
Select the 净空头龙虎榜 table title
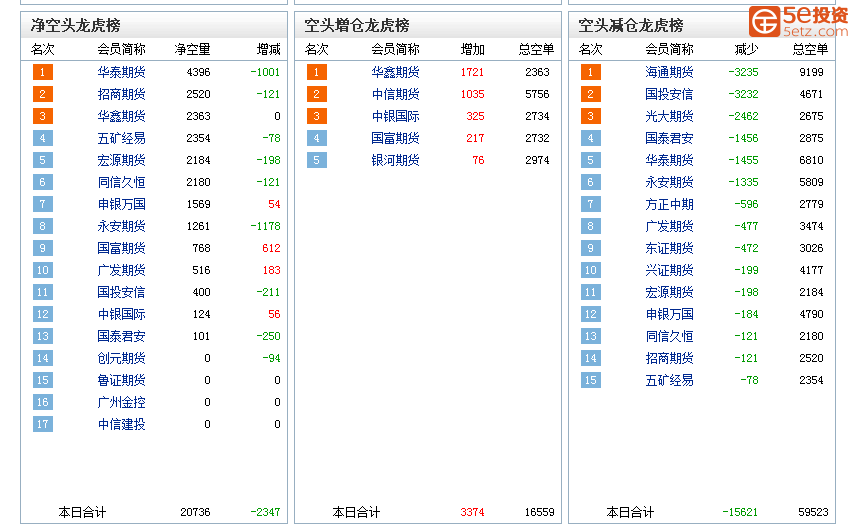click(x=75, y=25)
